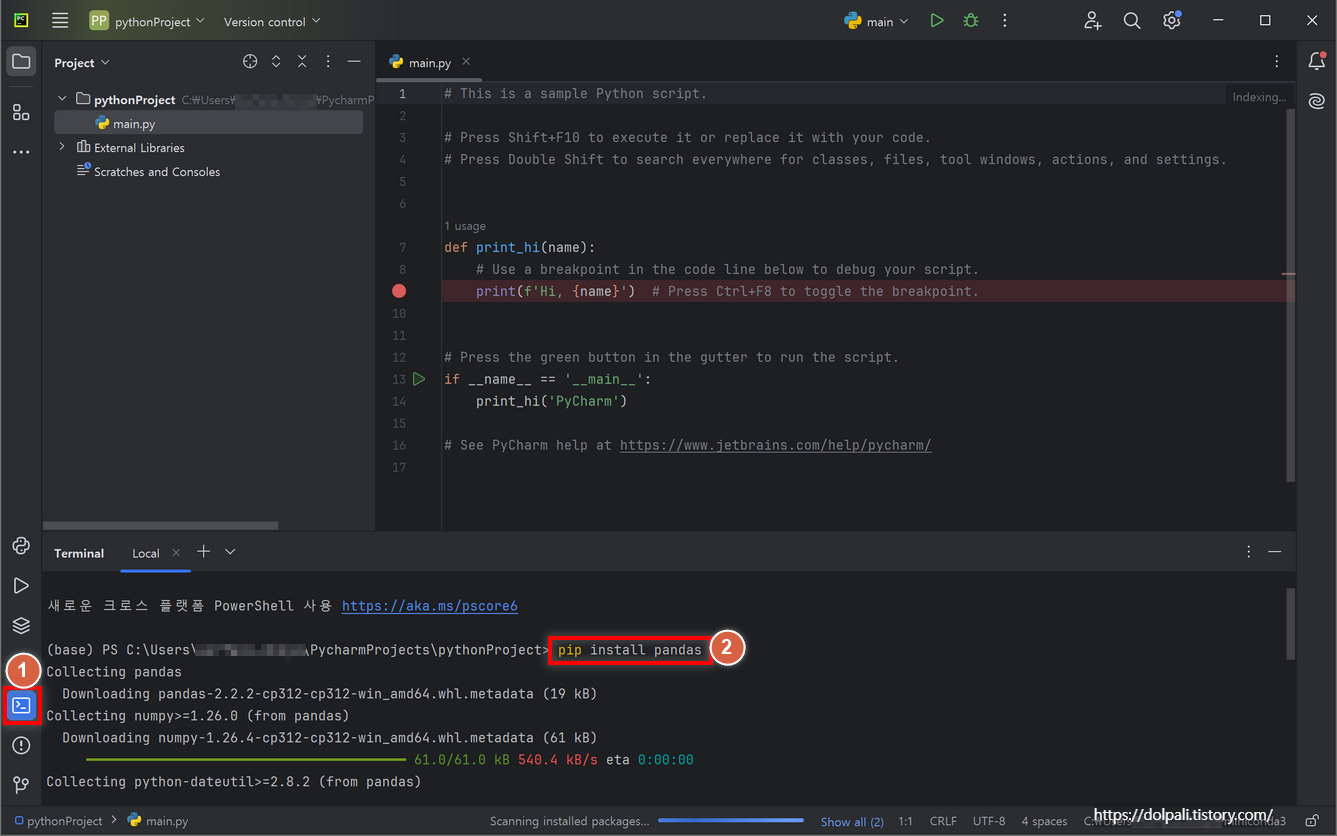Open the Python Packages tool window

pos(21,545)
